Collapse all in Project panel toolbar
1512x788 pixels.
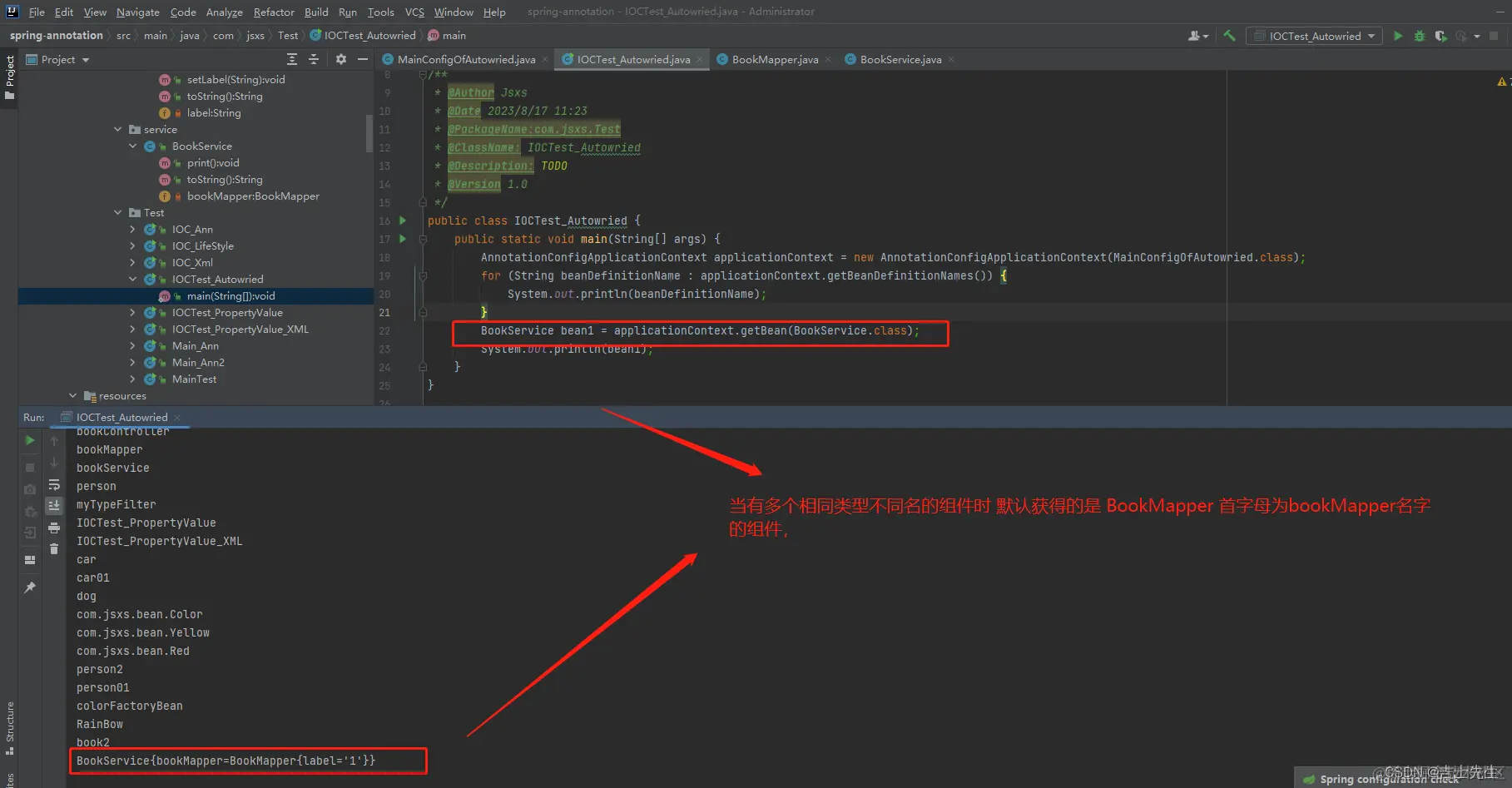click(314, 59)
